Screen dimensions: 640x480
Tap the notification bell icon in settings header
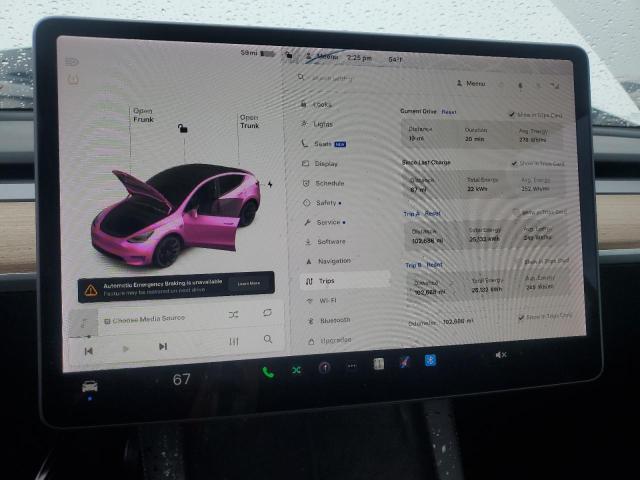(520, 85)
